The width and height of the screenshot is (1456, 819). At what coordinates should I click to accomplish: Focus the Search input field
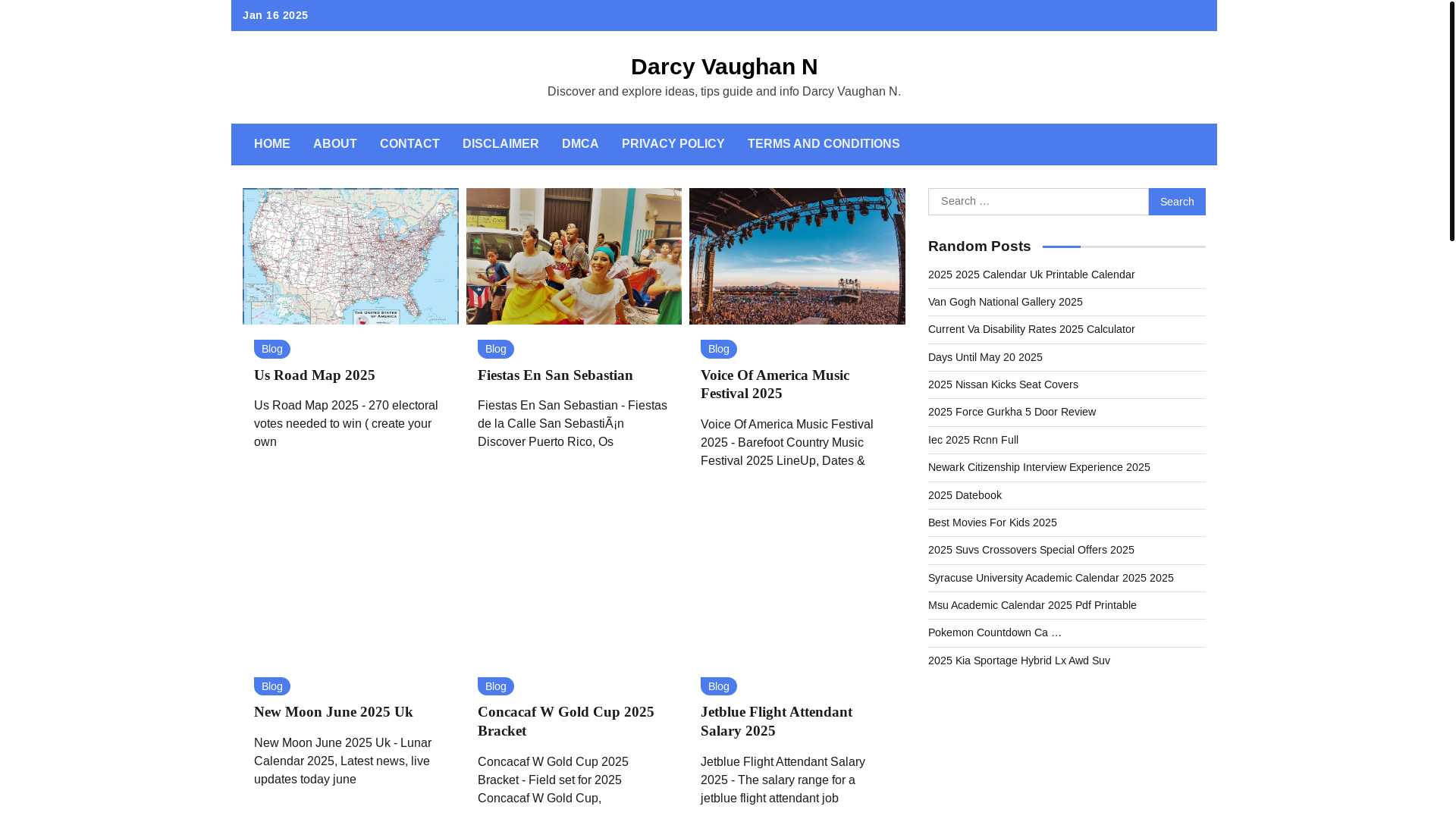[x=1038, y=202]
